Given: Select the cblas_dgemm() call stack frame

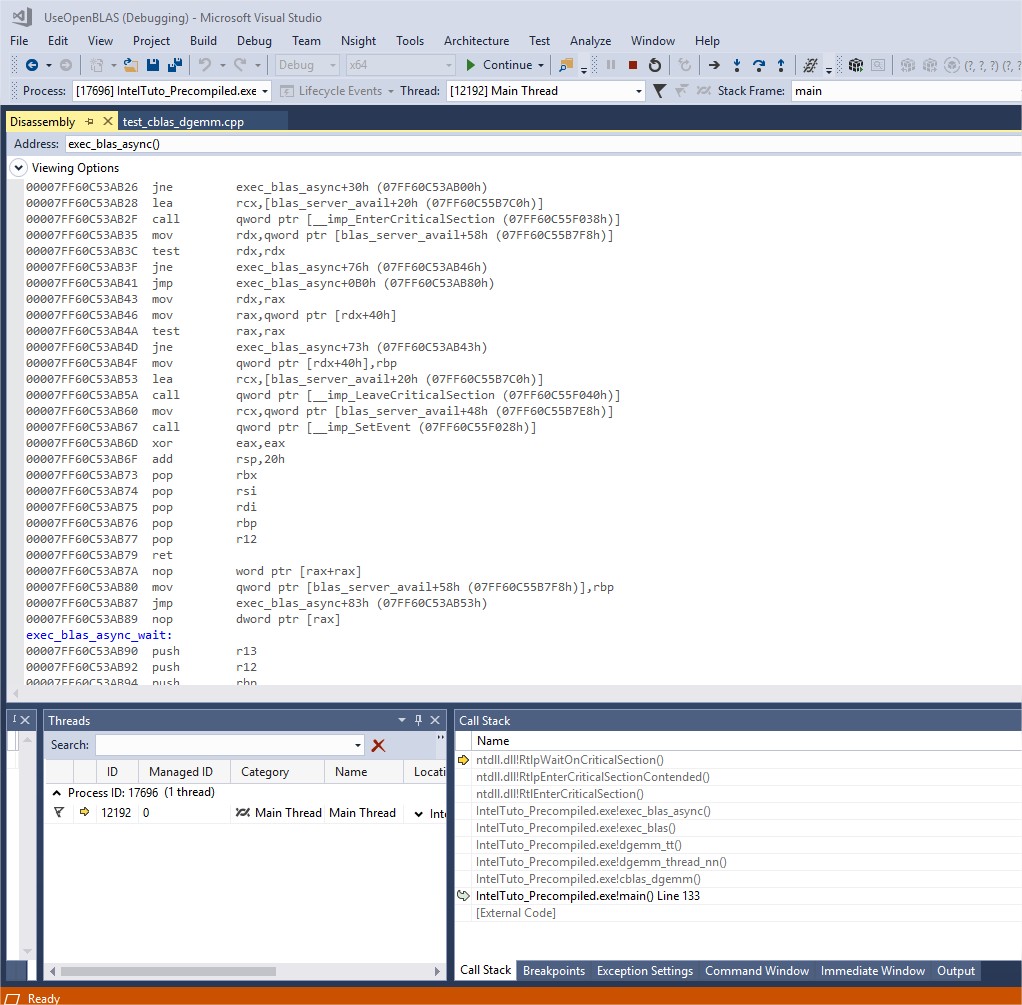Looking at the screenshot, I should 588,879.
